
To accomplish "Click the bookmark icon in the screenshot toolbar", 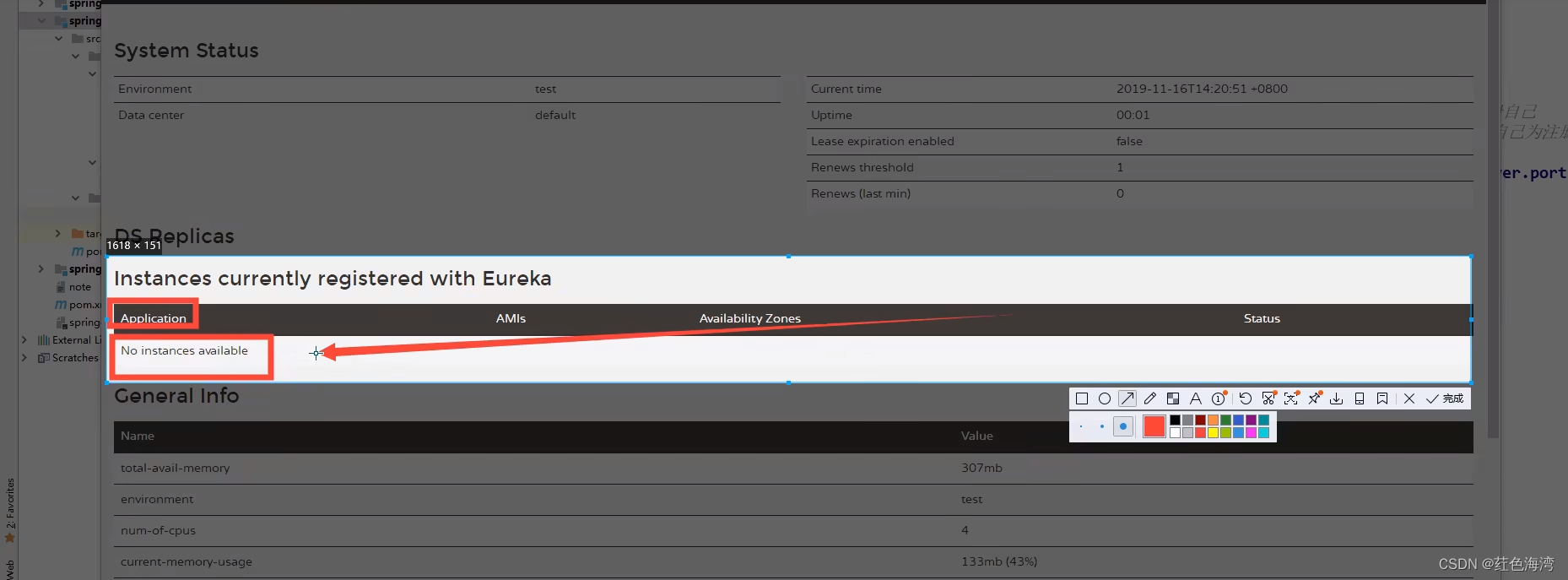I will (1382, 398).
